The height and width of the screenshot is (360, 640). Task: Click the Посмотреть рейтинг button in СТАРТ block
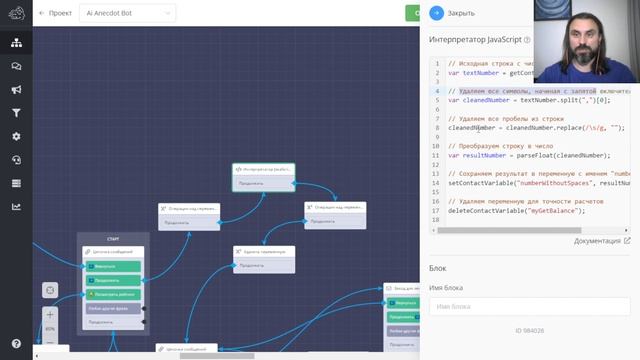click(113, 294)
